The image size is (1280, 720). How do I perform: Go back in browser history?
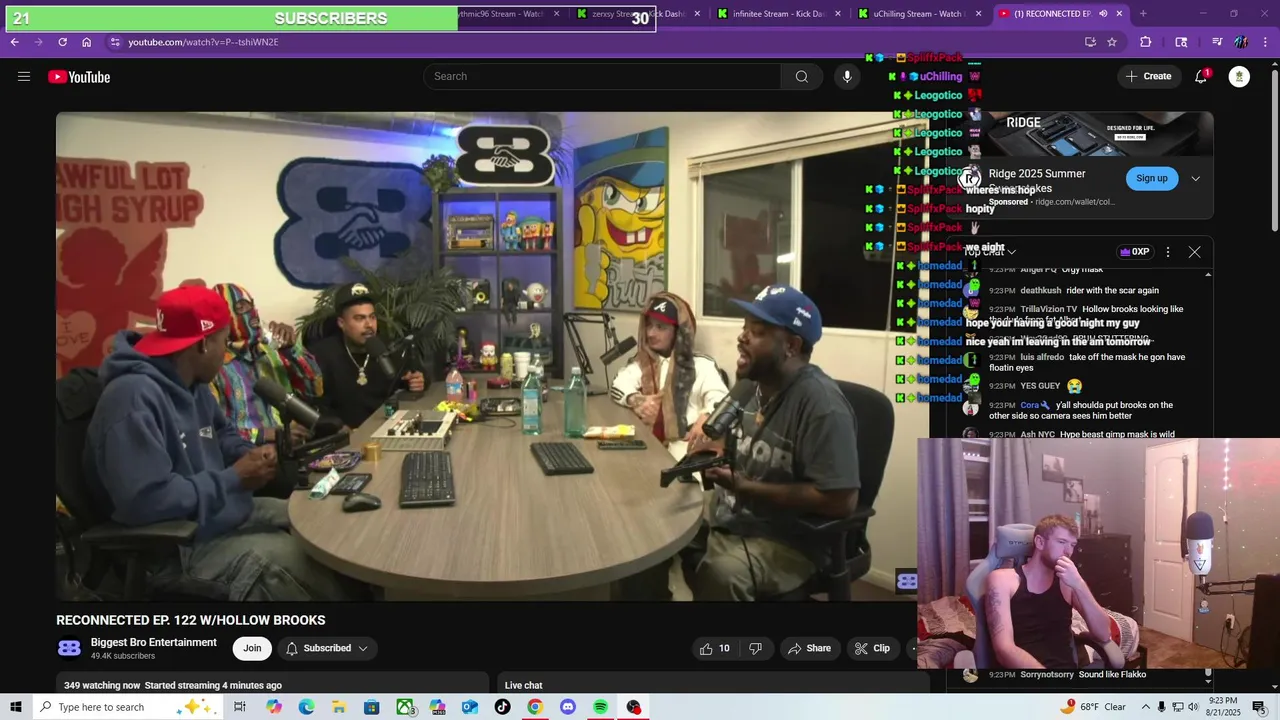coord(14,42)
